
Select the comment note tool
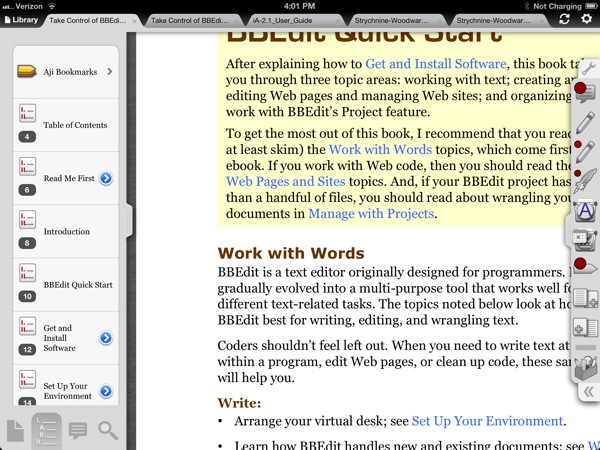coord(585,92)
